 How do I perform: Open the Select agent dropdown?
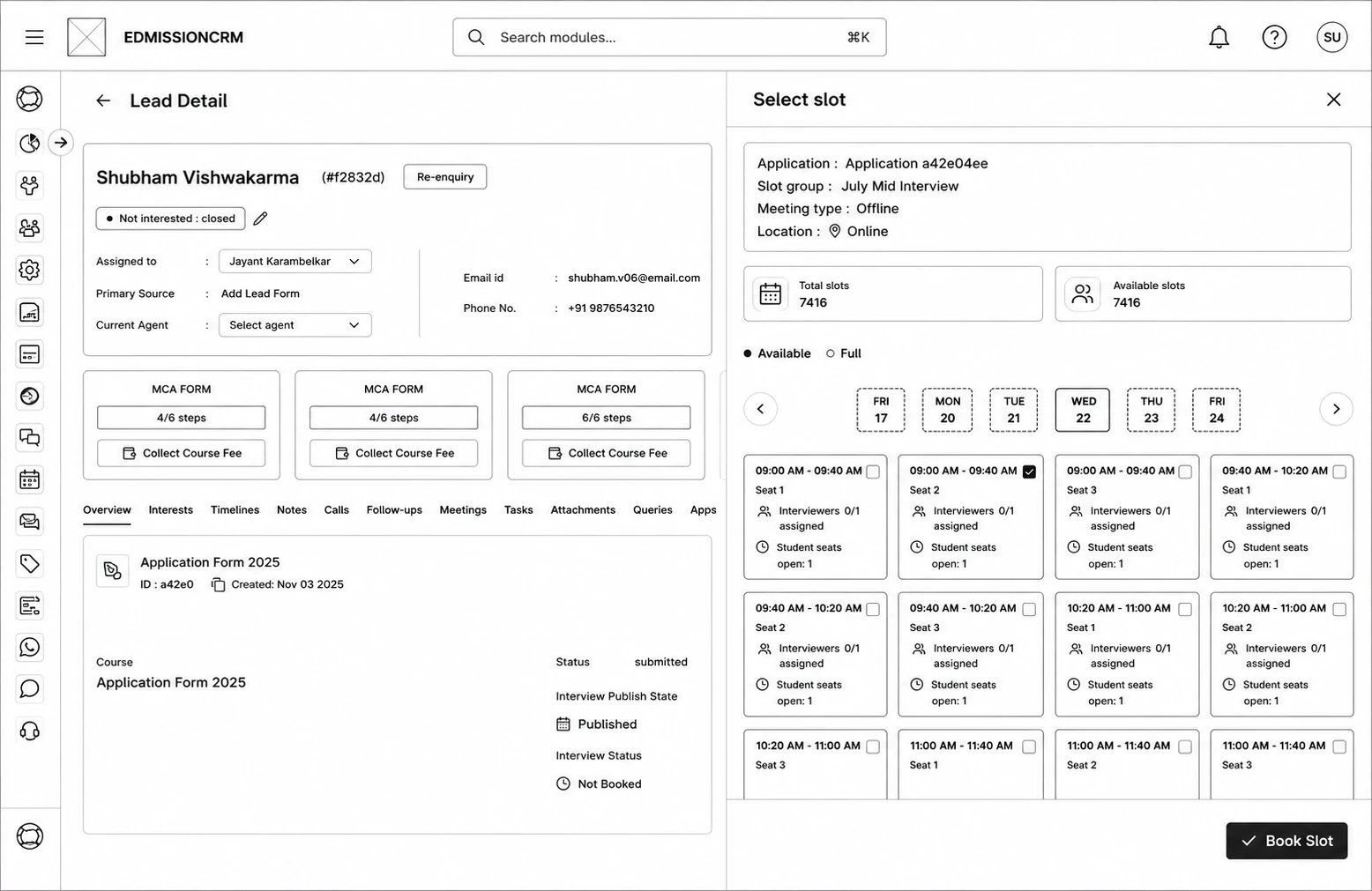(x=295, y=325)
